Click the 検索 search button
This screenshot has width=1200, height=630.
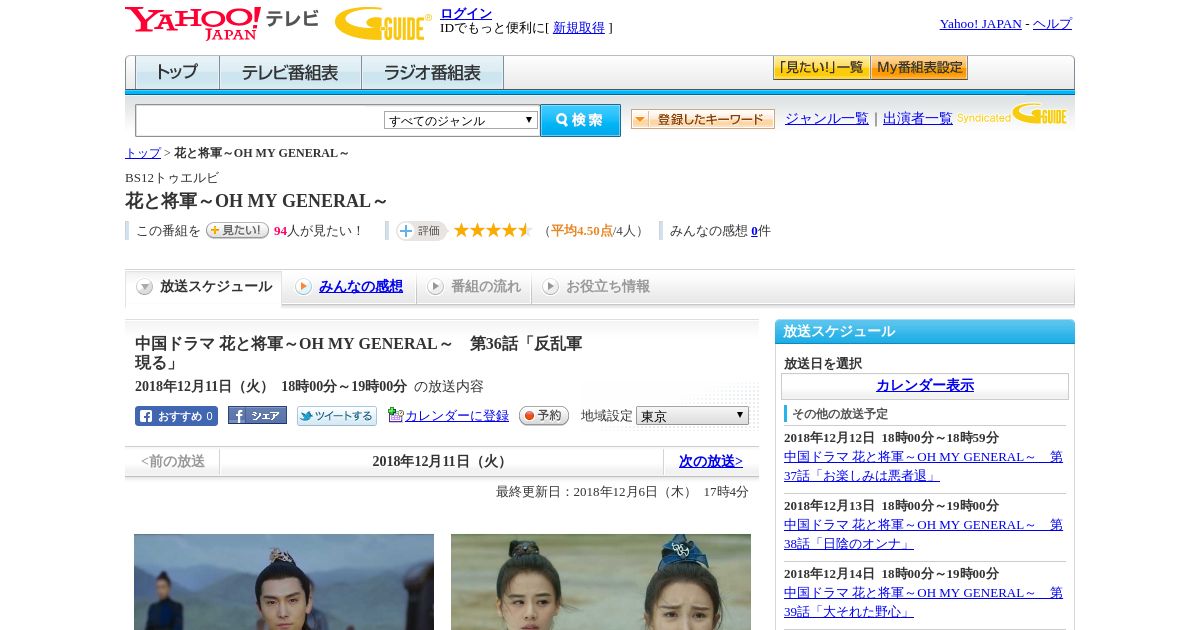[580, 120]
